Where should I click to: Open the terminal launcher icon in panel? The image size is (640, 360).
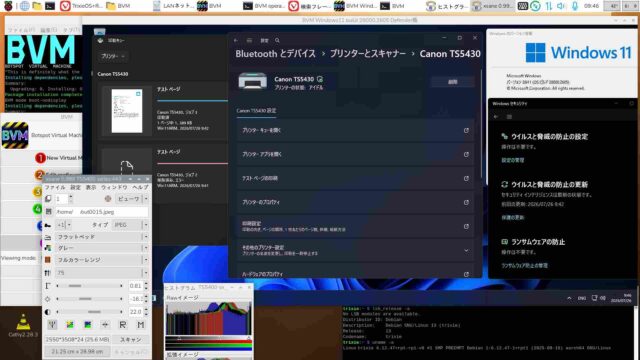coord(50,6)
